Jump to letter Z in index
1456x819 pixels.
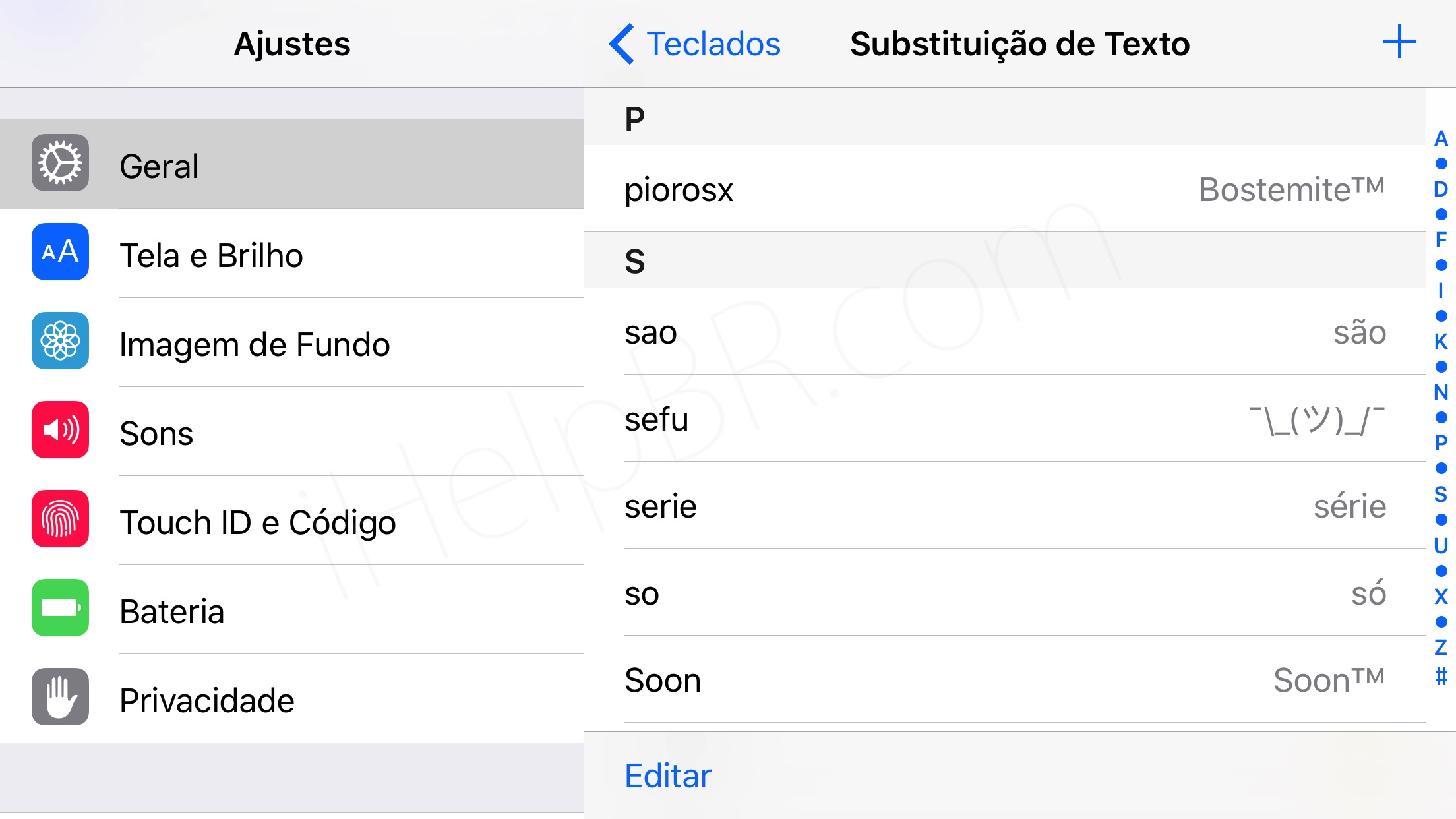tap(1441, 647)
